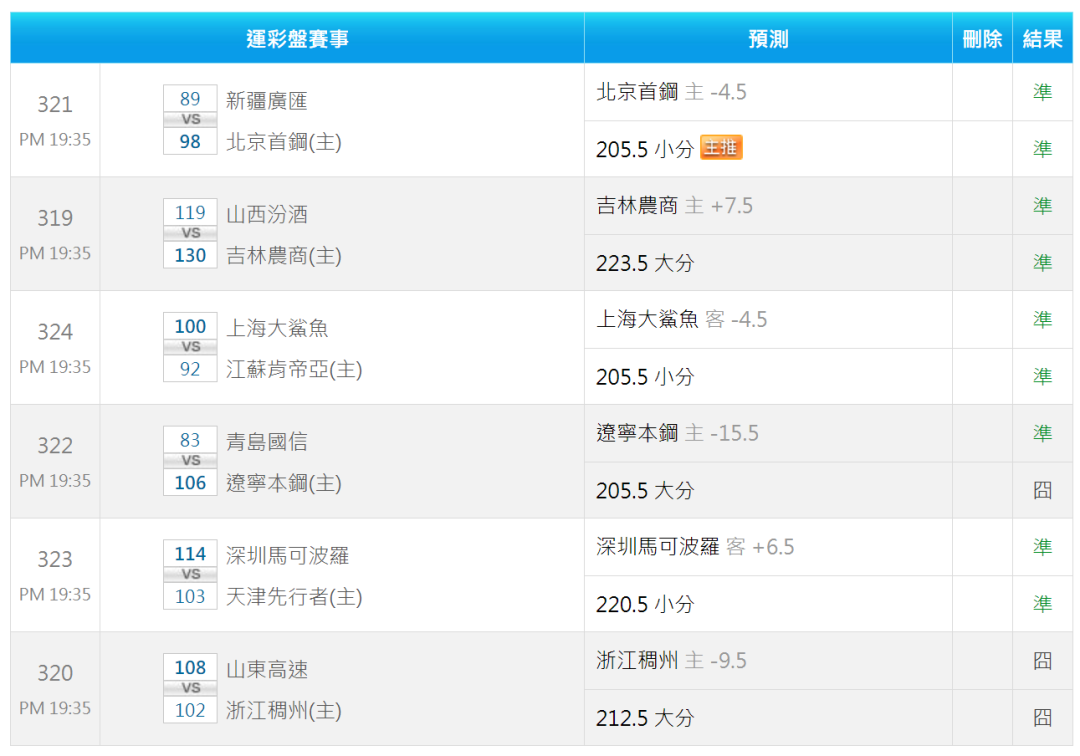Click score 98 for 北京首鋼
Image resolution: width=1080 pixels, height=756 pixels.
click(x=190, y=141)
